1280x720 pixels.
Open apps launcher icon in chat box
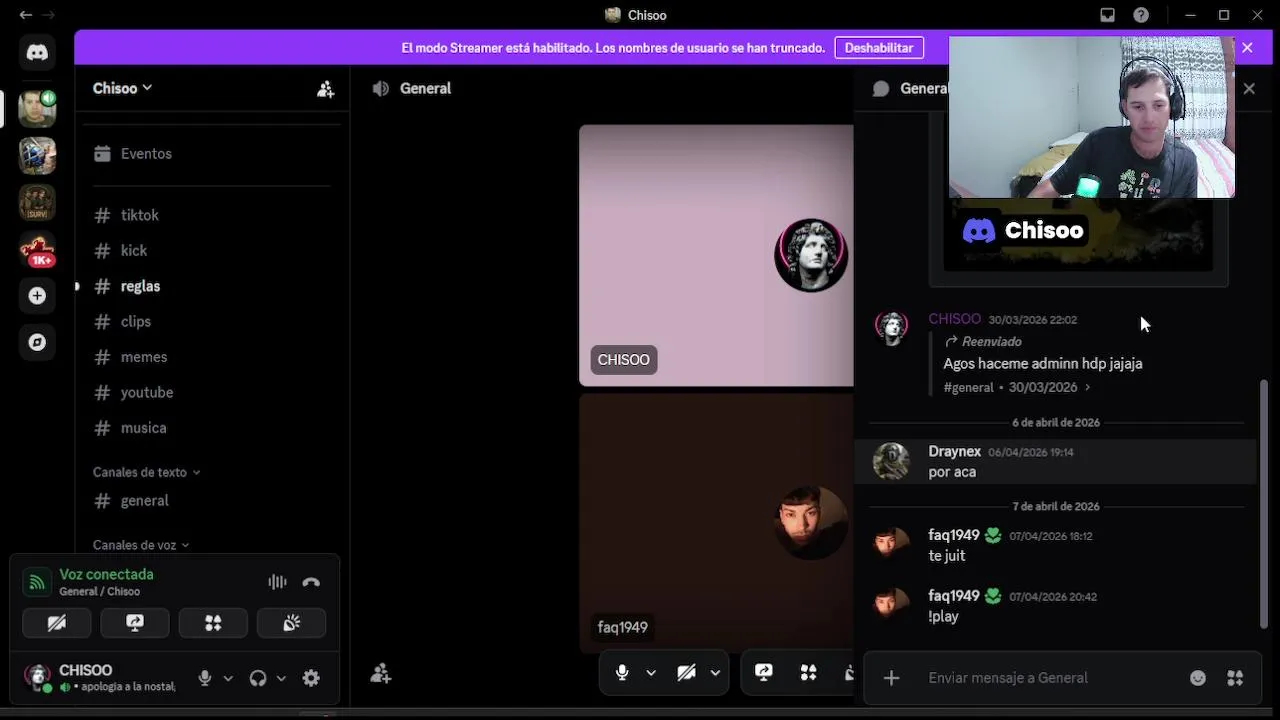[1235, 678]
